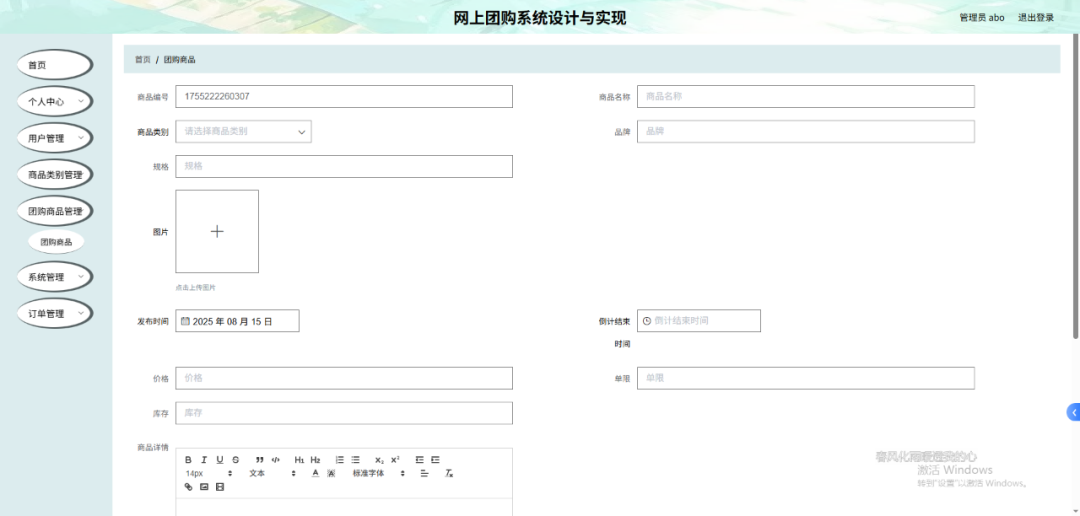This screenshot has width=1080, height=516.
Task: Click the plus to upload picture
Action: pyautogui.click(x=217, y=231)
